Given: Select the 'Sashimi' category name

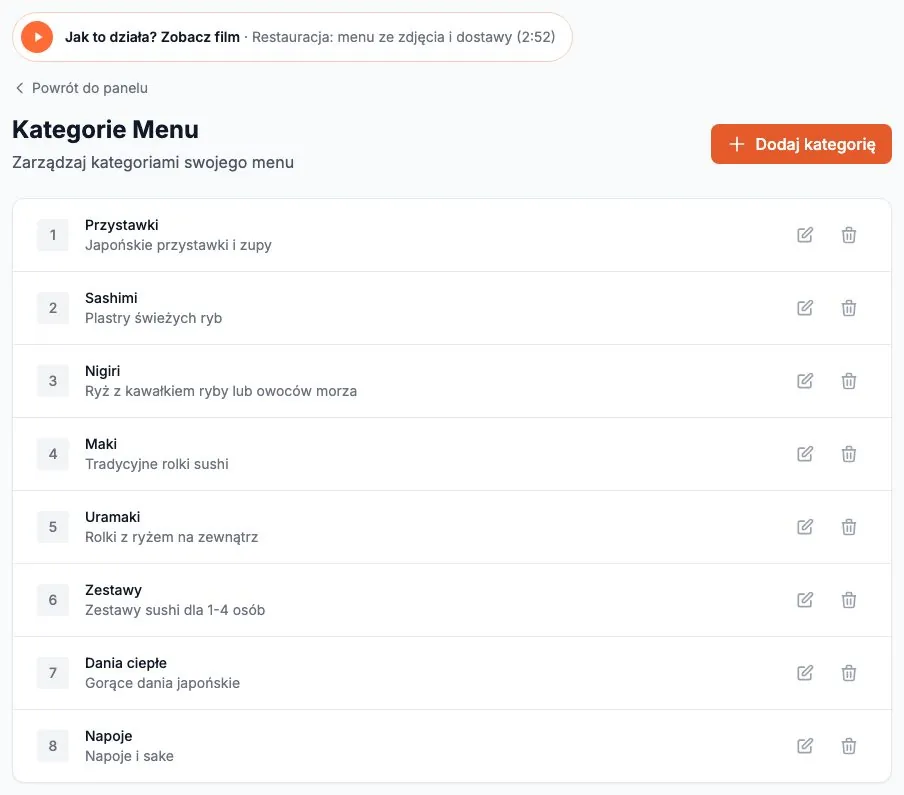Looking at the screenshot, I should tap(111, 298).
